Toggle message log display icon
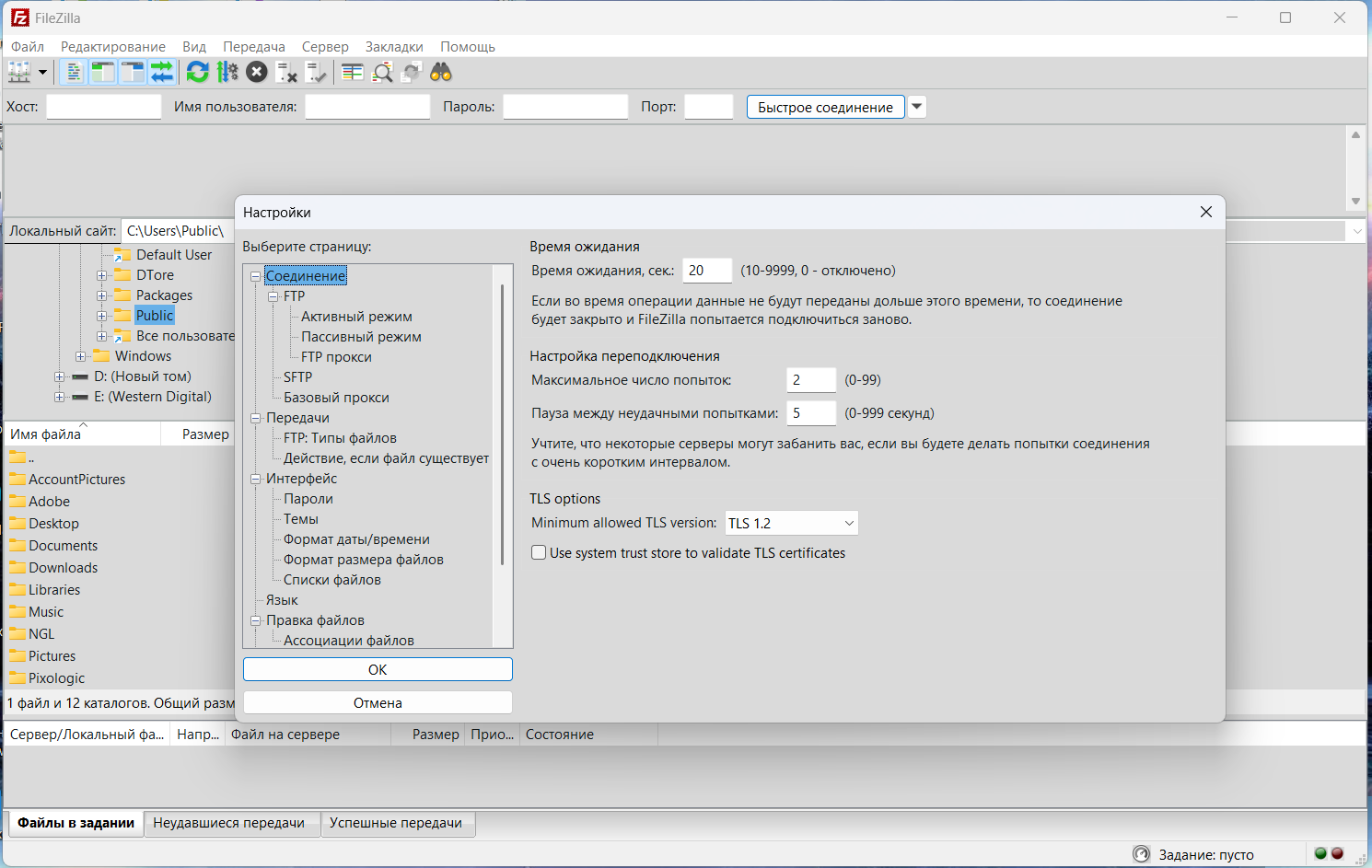The image size is (1372, 868). tap(74, 72)
